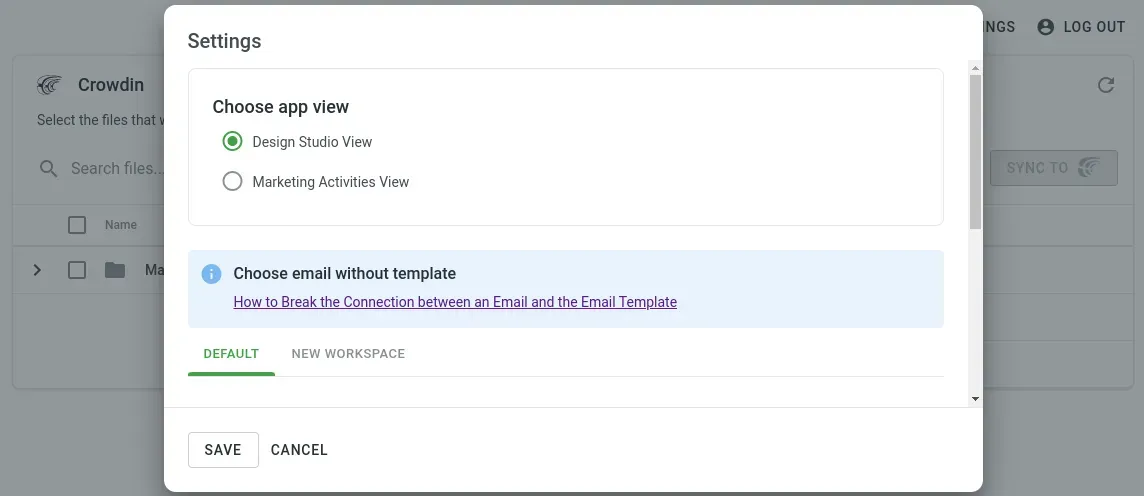Tick the select-all checkbox next to Name
The image size is (1144, 496).
click(77, 225)
